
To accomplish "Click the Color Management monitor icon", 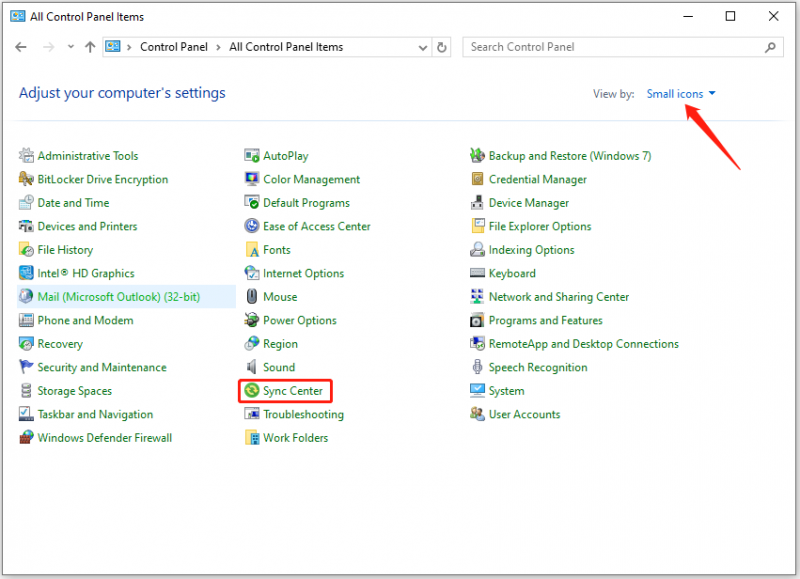I will tap(252, 179).
